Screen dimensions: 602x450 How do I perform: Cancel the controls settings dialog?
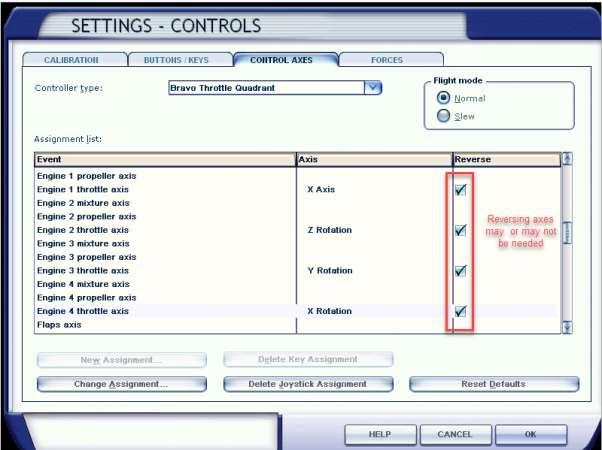tap(455, 434)
